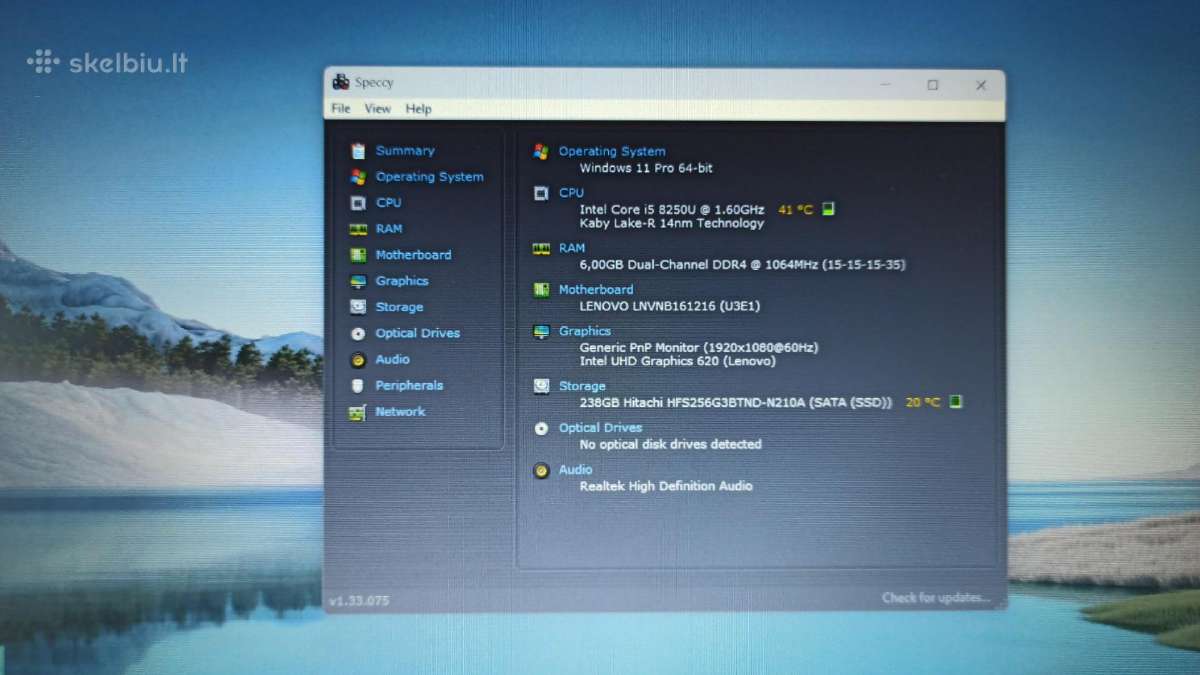
Task: Open the Graphics heading link in summary
Action: [585, 330]
